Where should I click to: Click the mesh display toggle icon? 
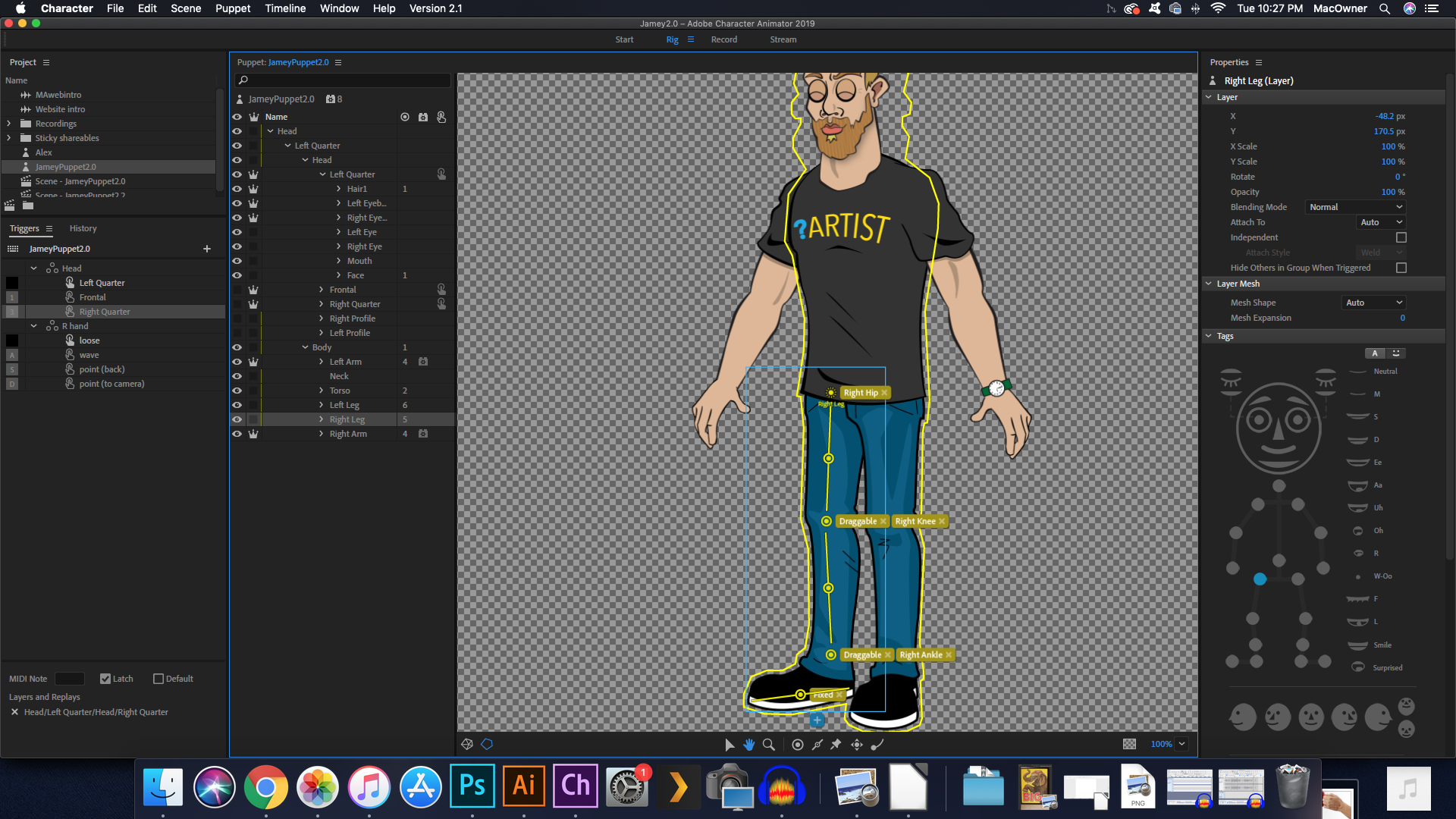pos(467,745)
